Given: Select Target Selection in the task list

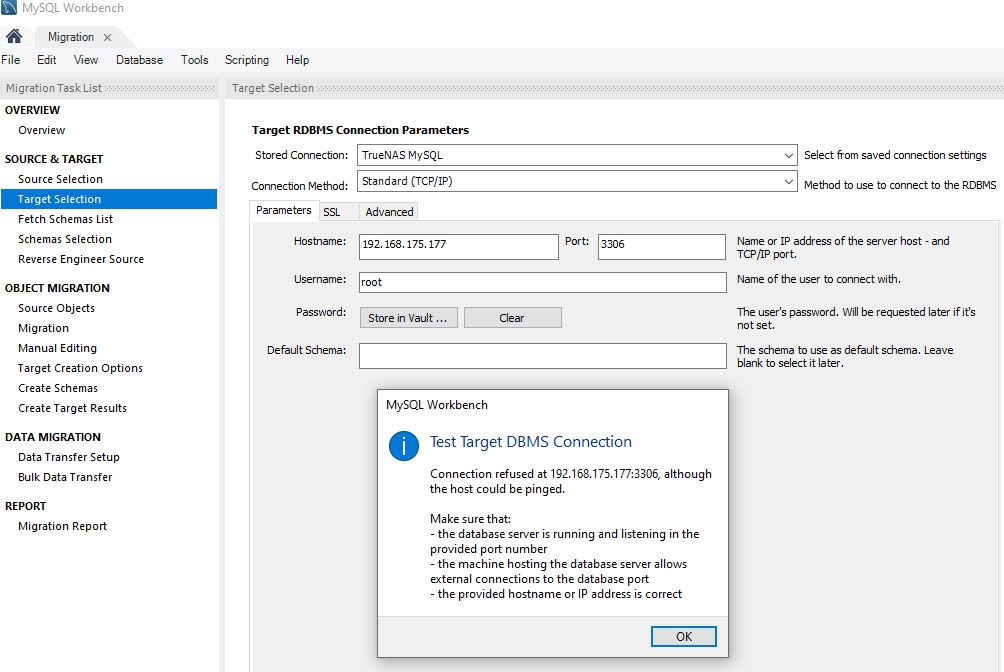Looking at the screenshot, I should tap(109, 199).
